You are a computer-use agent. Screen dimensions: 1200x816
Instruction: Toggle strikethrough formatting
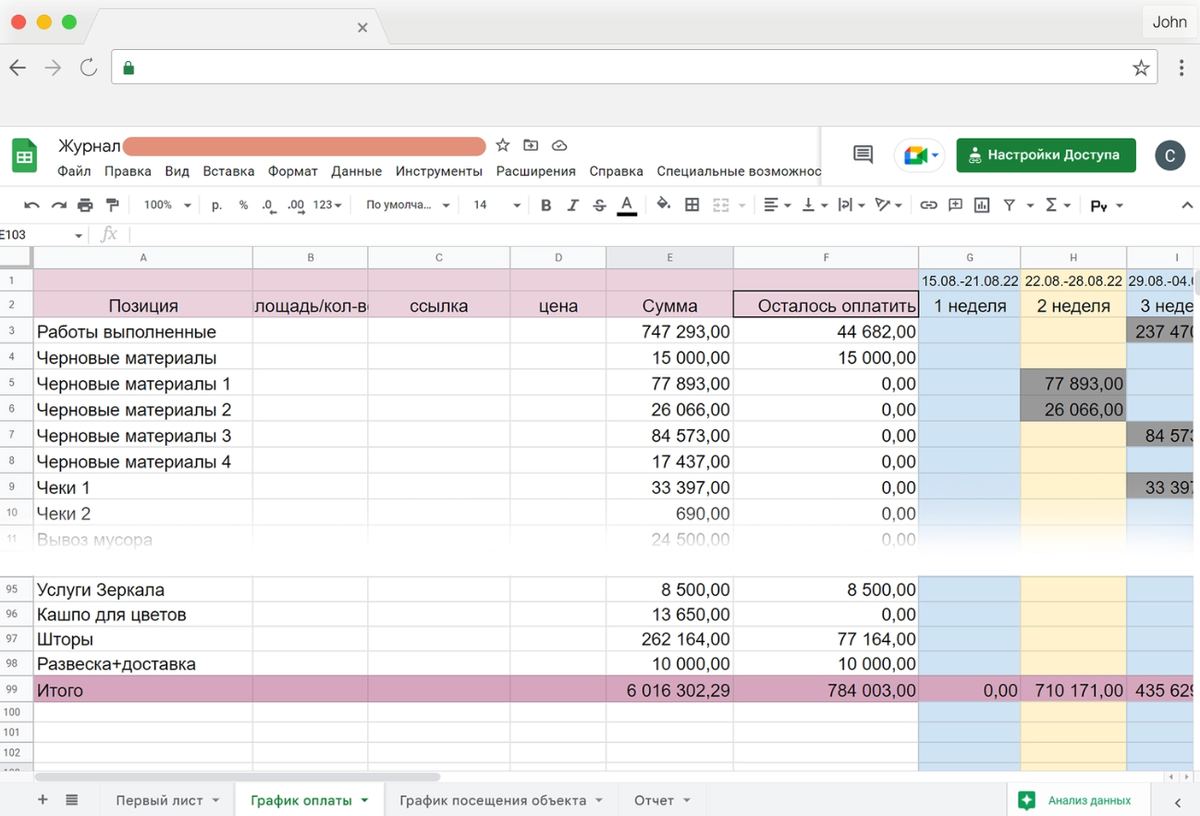click(x=599, y=205)
